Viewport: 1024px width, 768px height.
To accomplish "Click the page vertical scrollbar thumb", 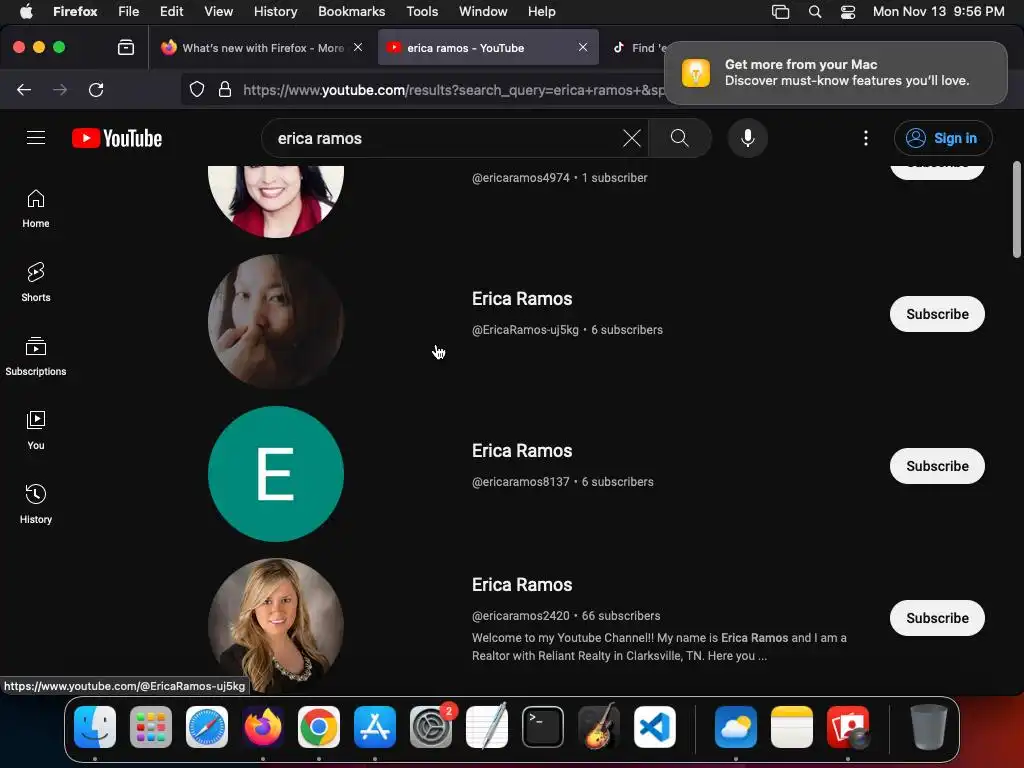I will pyautogui.click(x=1016, y=210).
